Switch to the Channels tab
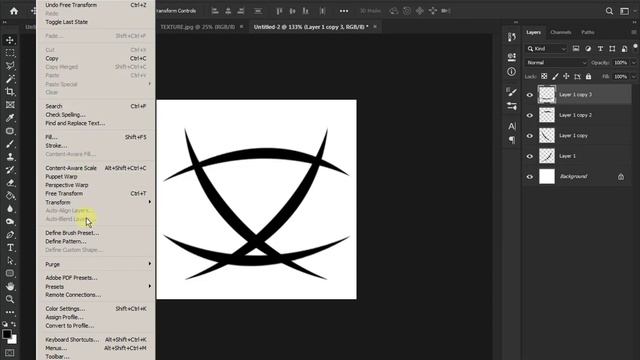The width and height of the screenshot is (640, 360). click(560, 32)
